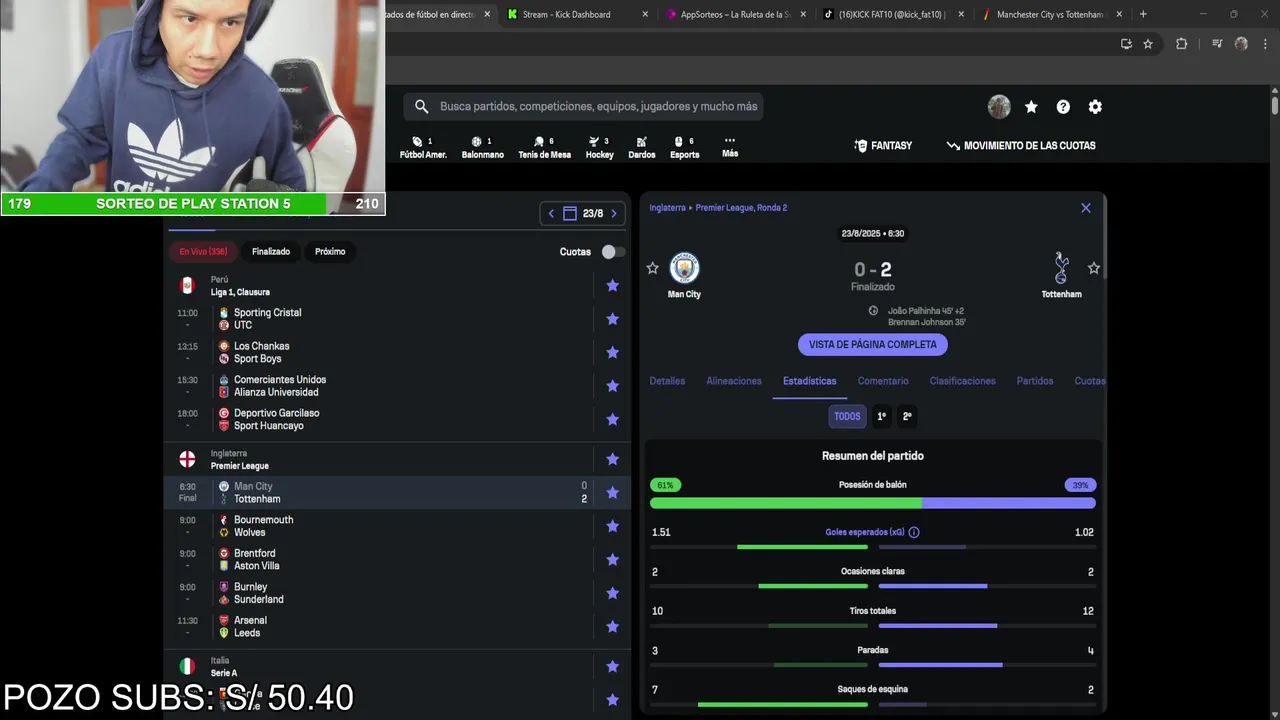Image resolution: width=1280 pixels, height=720 pixels.
Task: Favorite Burnley vs Sunderland match
Action: (612, 593)
